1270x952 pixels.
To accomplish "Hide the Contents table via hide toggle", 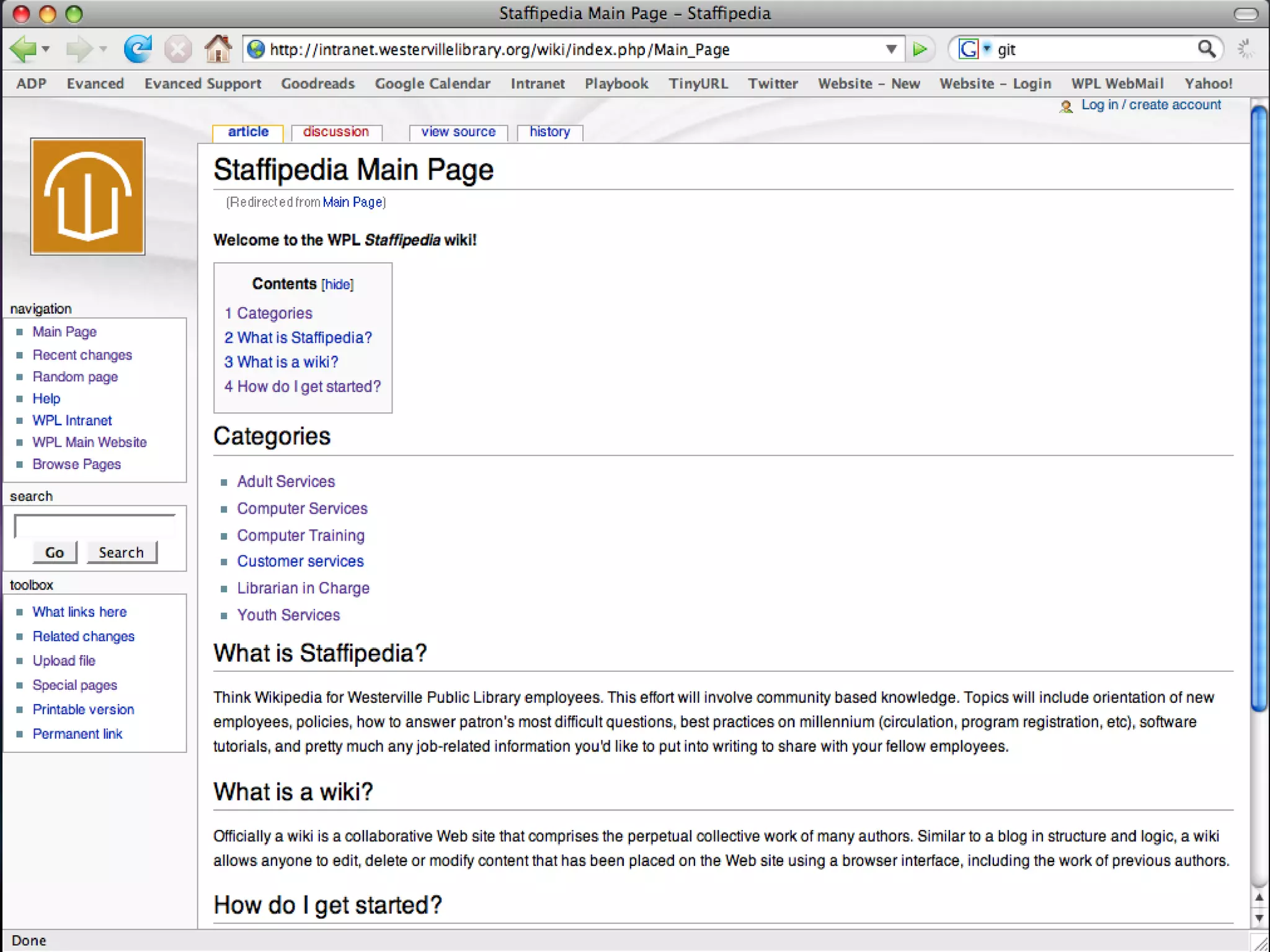I will [337, 284].
